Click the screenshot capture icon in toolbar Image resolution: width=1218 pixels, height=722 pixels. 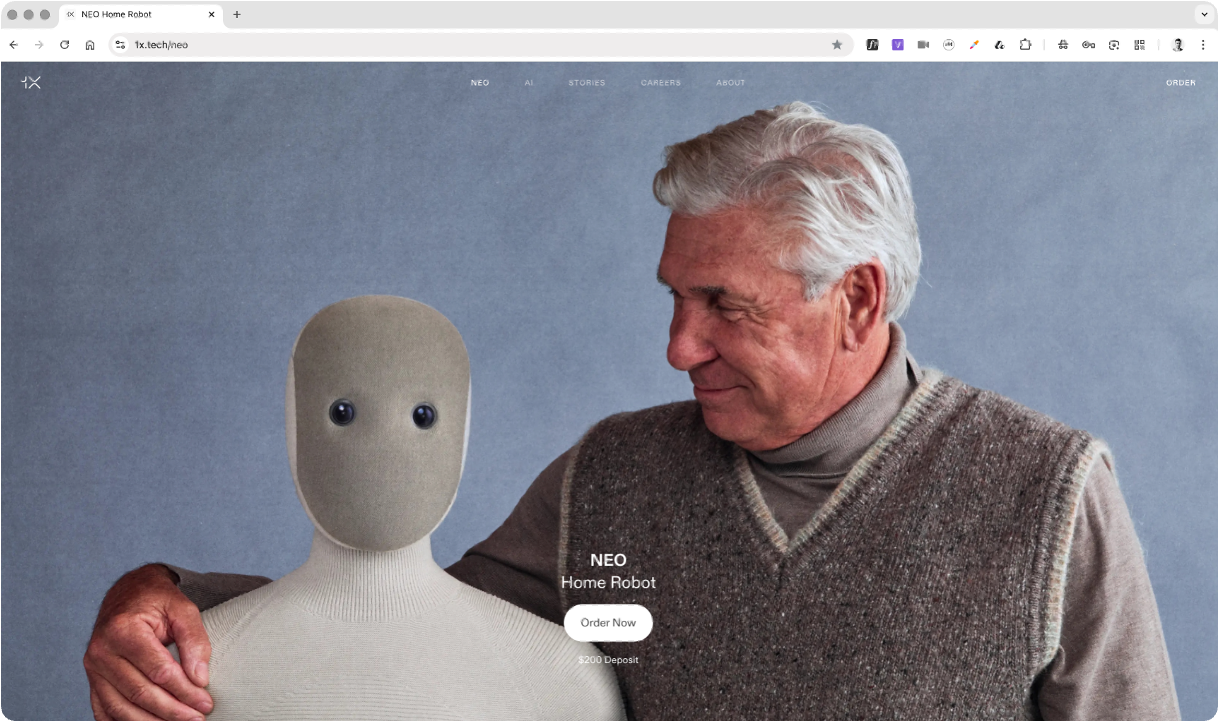click(1114, 45)
